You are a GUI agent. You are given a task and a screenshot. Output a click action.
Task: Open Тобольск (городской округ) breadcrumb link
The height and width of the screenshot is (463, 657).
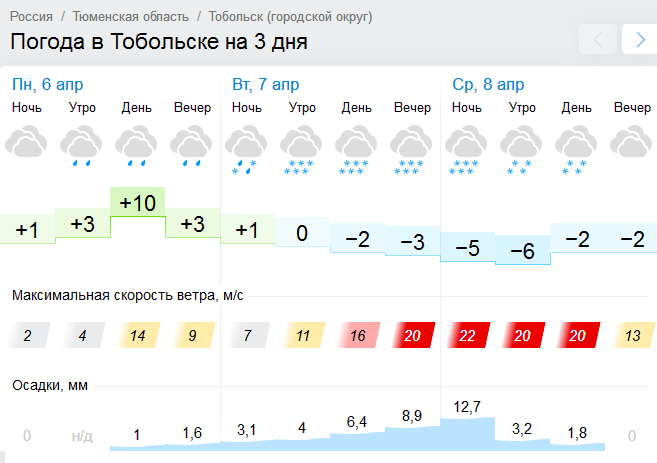coord(290,17)
